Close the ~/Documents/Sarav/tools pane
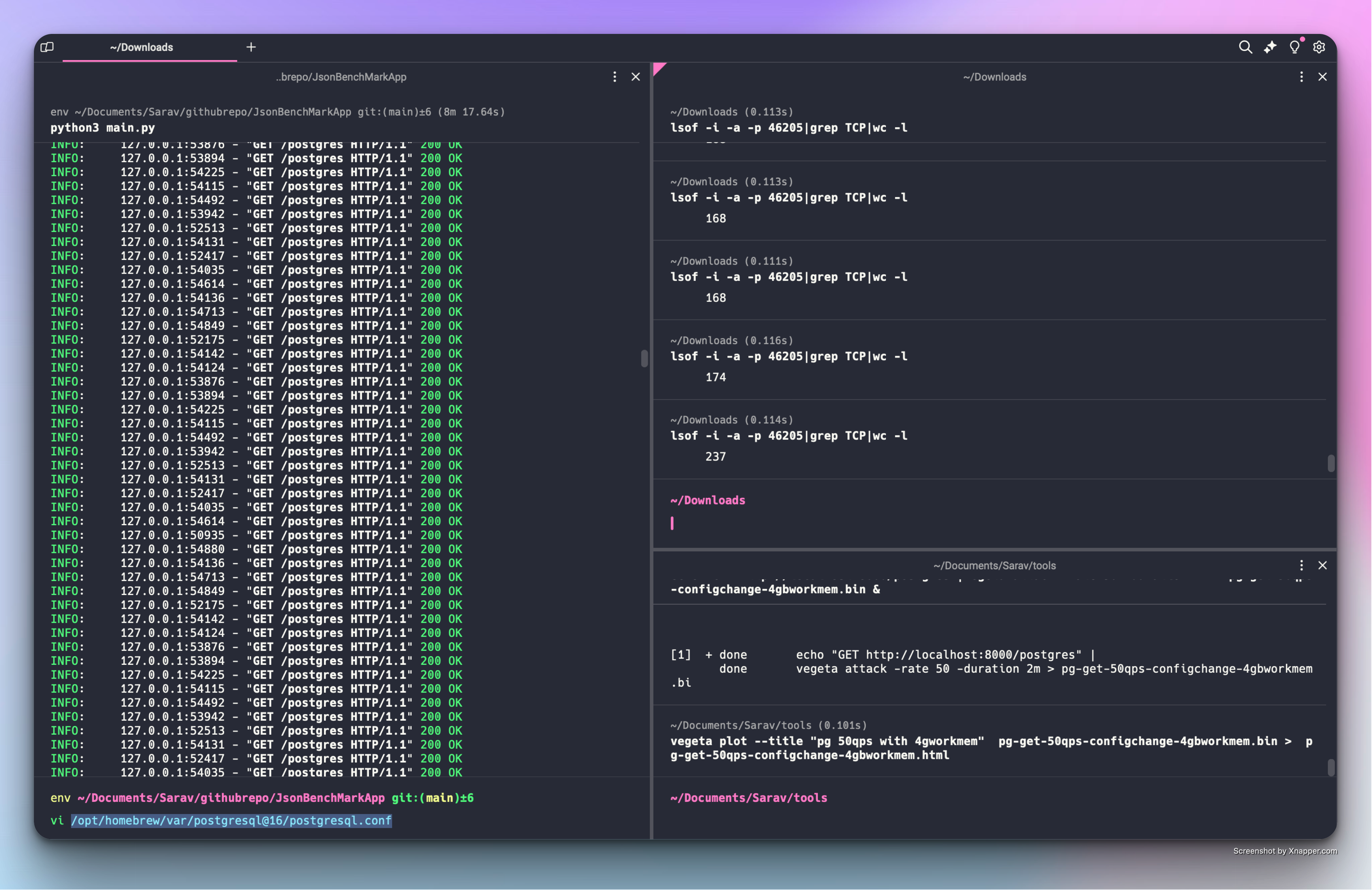This screenshot has height=890, width=1372. click(x=1322, y=565)
